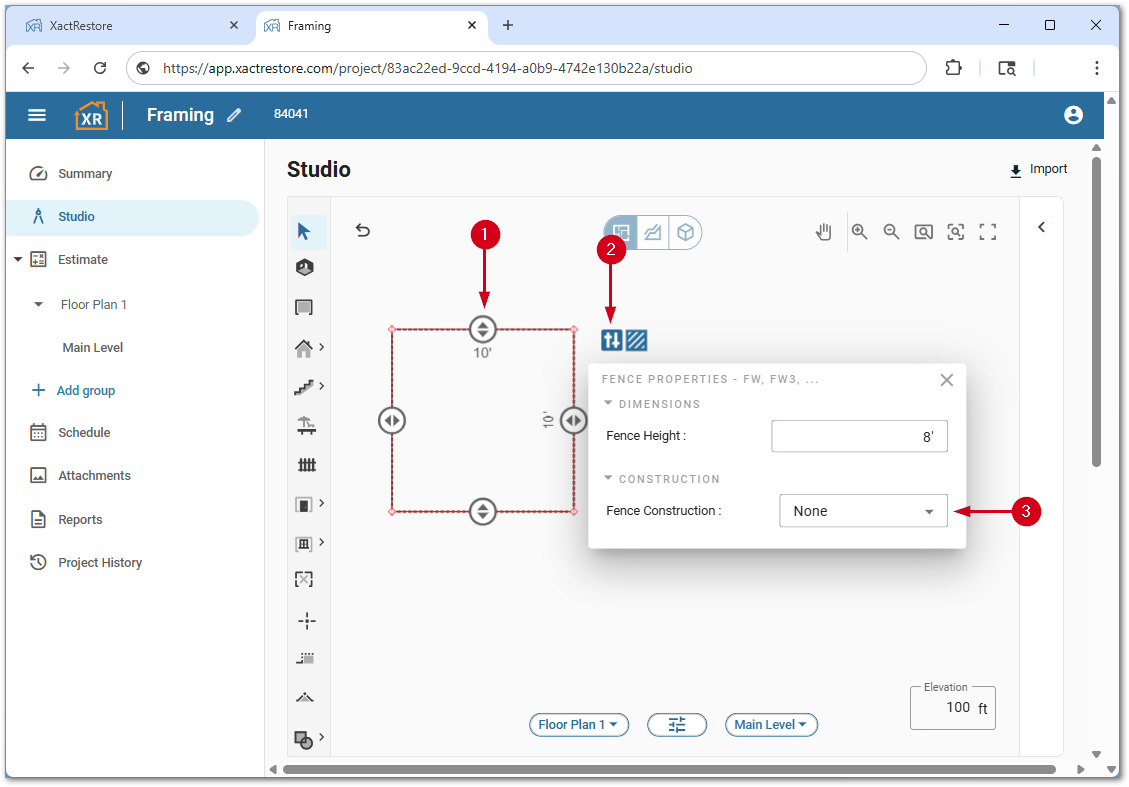Image resolution: width=1129 pixels, height=787 pixels.
Task: Go to Reports in the sidebar
Action: [80, 520]
